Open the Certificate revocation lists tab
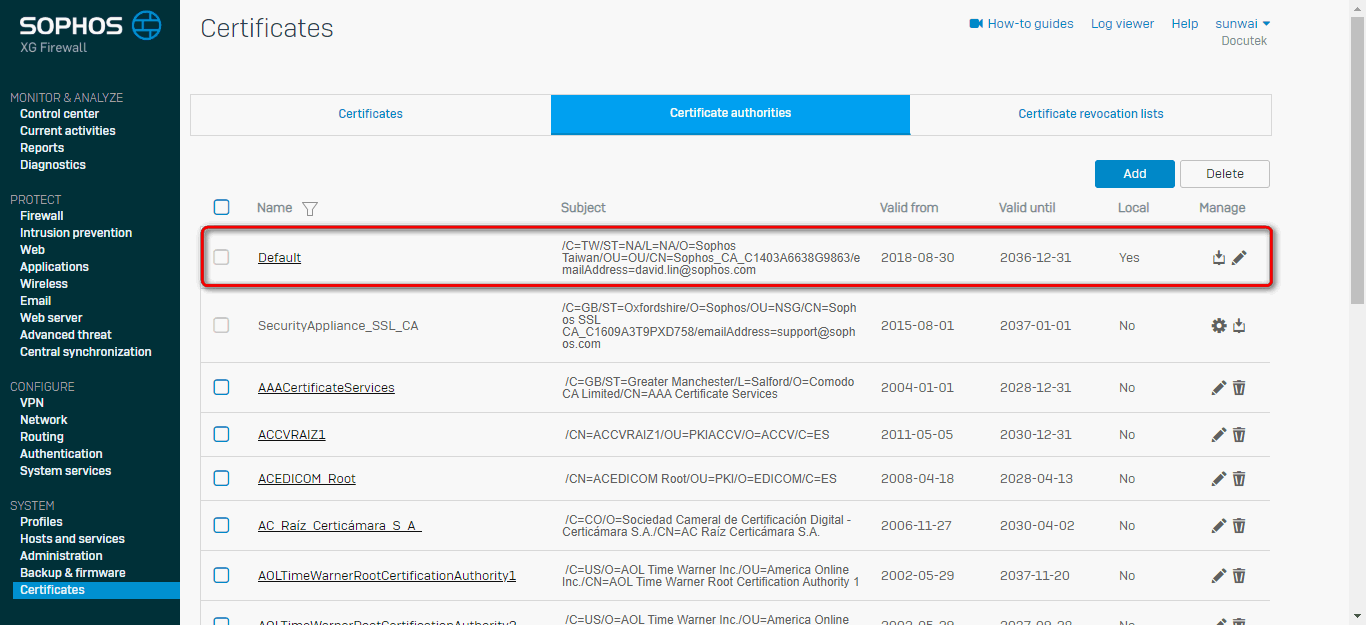This screenshot has height=625, width=1366. pos(1091,114)
